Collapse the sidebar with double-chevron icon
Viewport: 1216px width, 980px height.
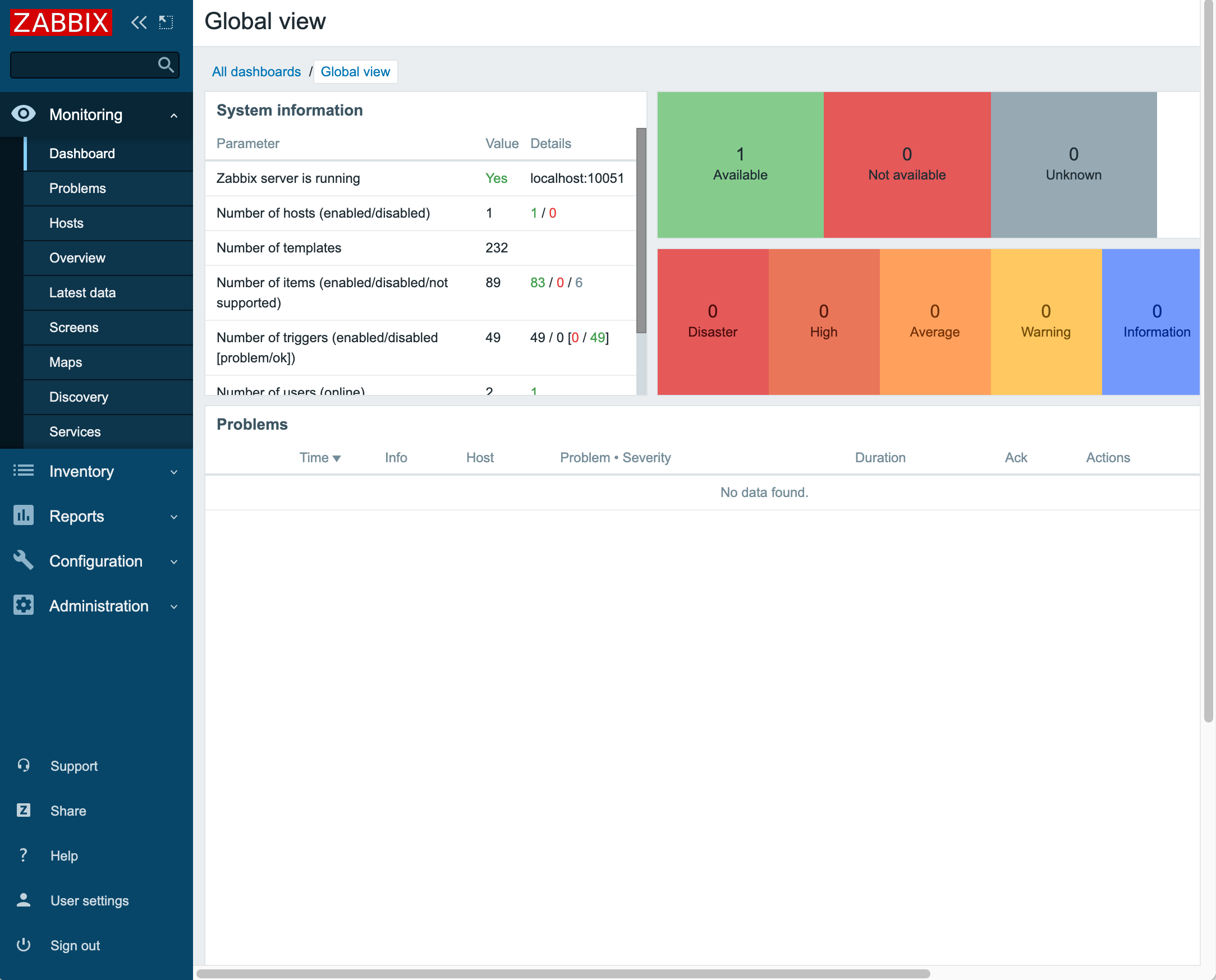139,22
